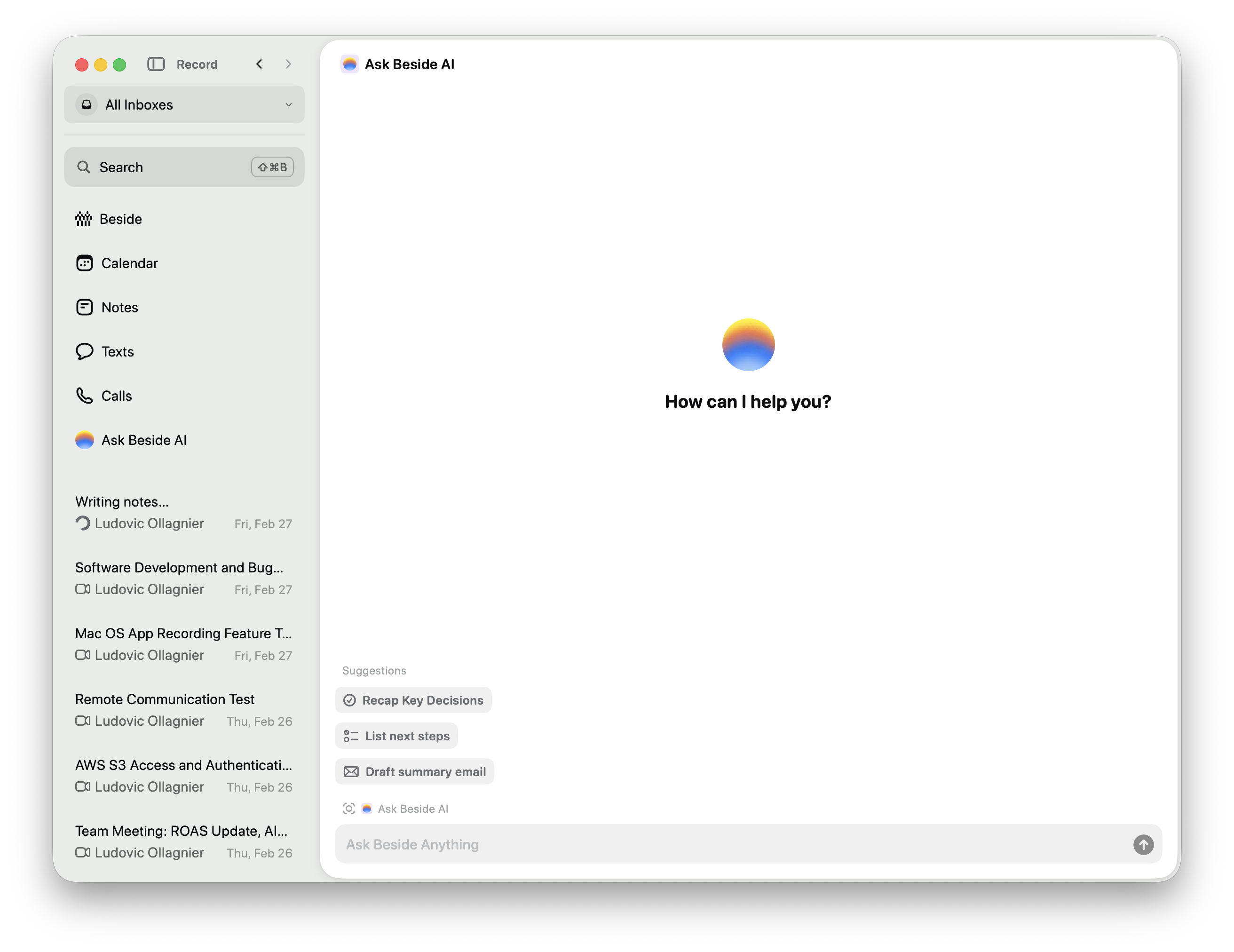The width and height of the screenshot is (1234, 952).
Task: Click the Texts speech bubble icon
Action: click(x=85, y=351)
